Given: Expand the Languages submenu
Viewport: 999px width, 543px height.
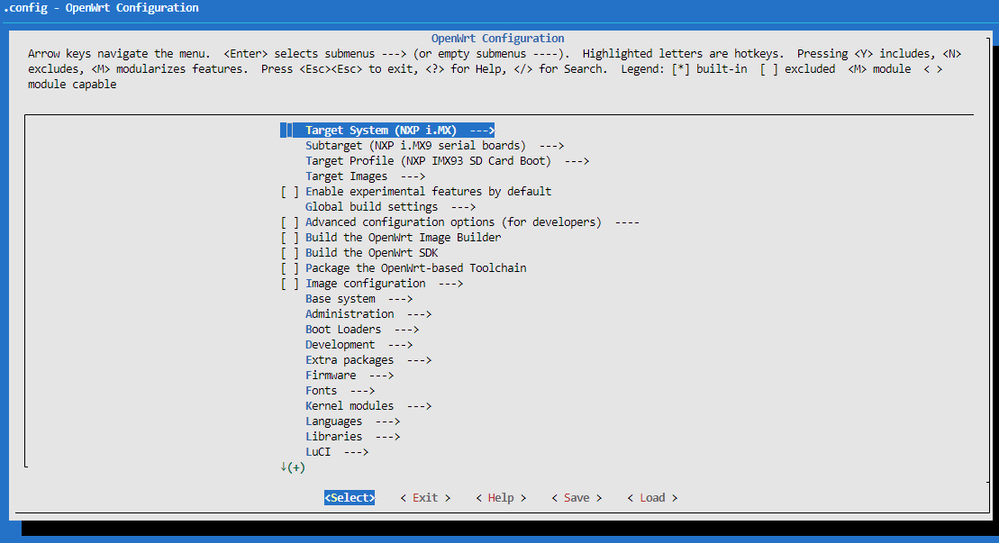Looking at the screenshot, I should [x=352, y=421].
